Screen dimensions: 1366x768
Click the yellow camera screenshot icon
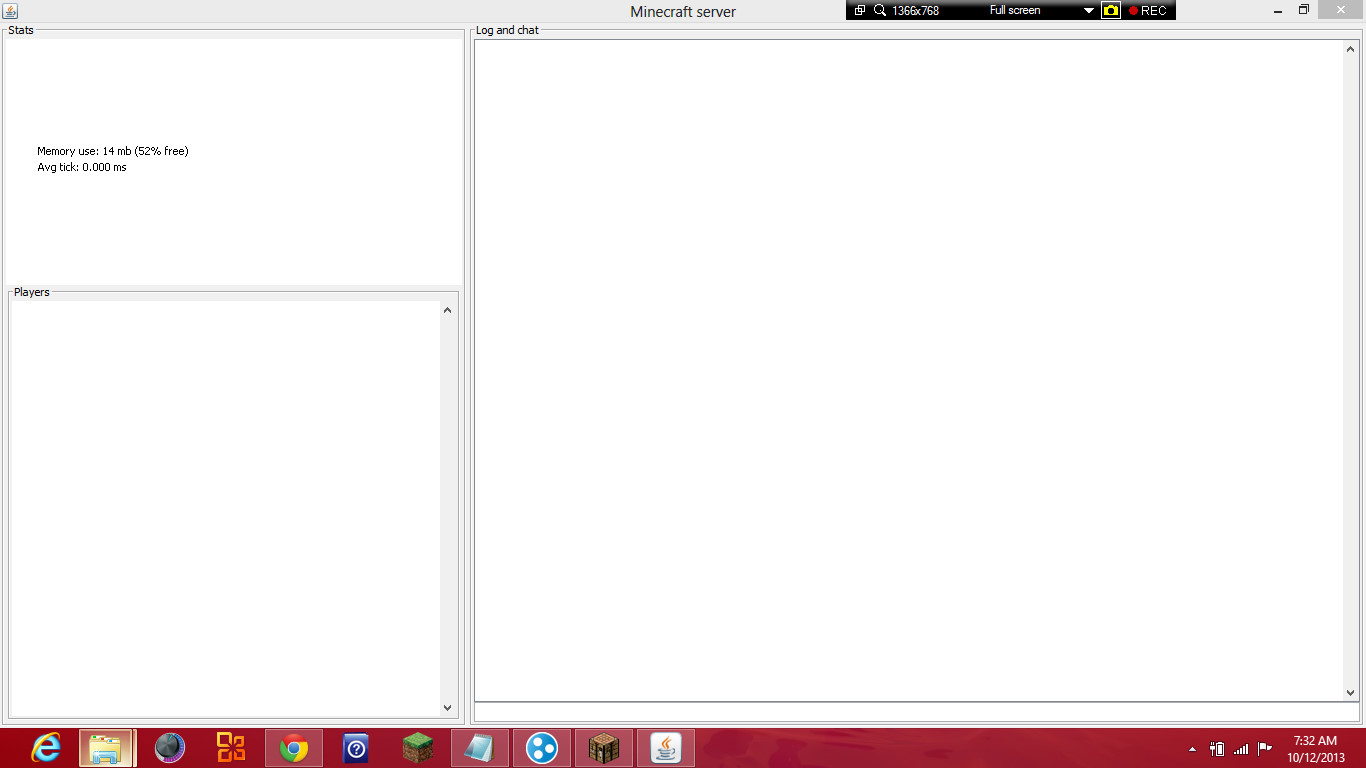pos(1111,10)
